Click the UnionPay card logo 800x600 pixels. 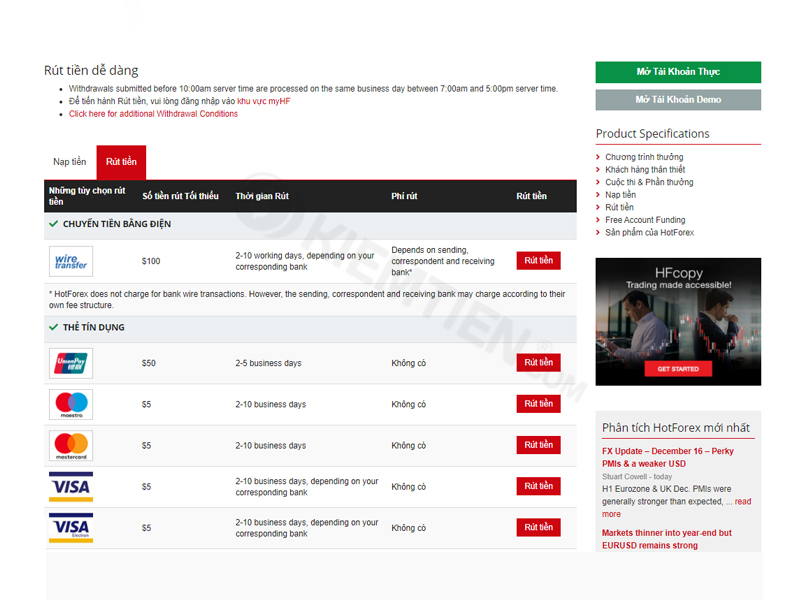coord(71,363)
